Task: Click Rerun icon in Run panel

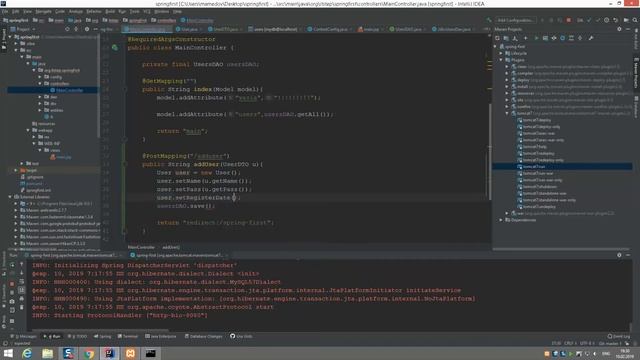Action: pos(12,265)
